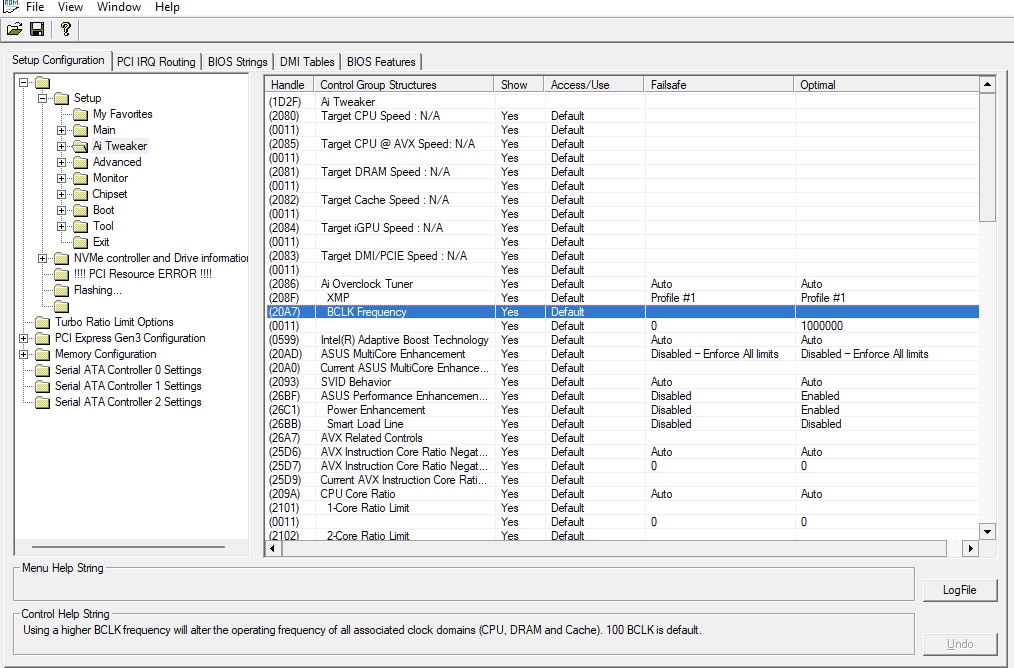Click the My Favorites folder icon
The width and height of the screenshot is (1014, 668).
click(80, 114)
